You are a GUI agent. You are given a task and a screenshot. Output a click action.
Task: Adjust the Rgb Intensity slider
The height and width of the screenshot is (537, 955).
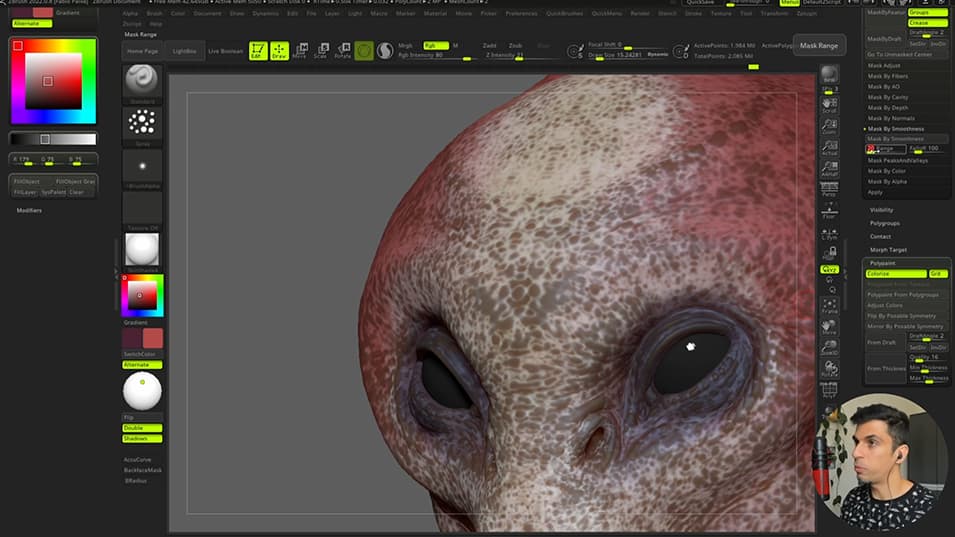pos(436,55)
